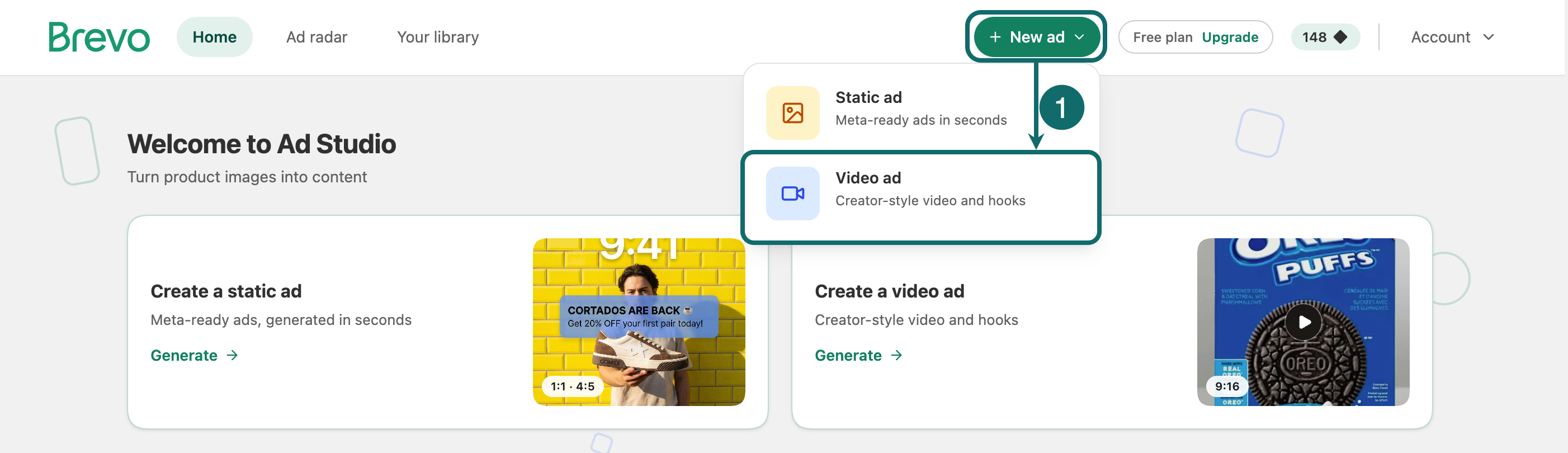The height and width of the screenshot is (453, 1568).
Task: Open the Account dropdown
Action: coord(1452,37)
